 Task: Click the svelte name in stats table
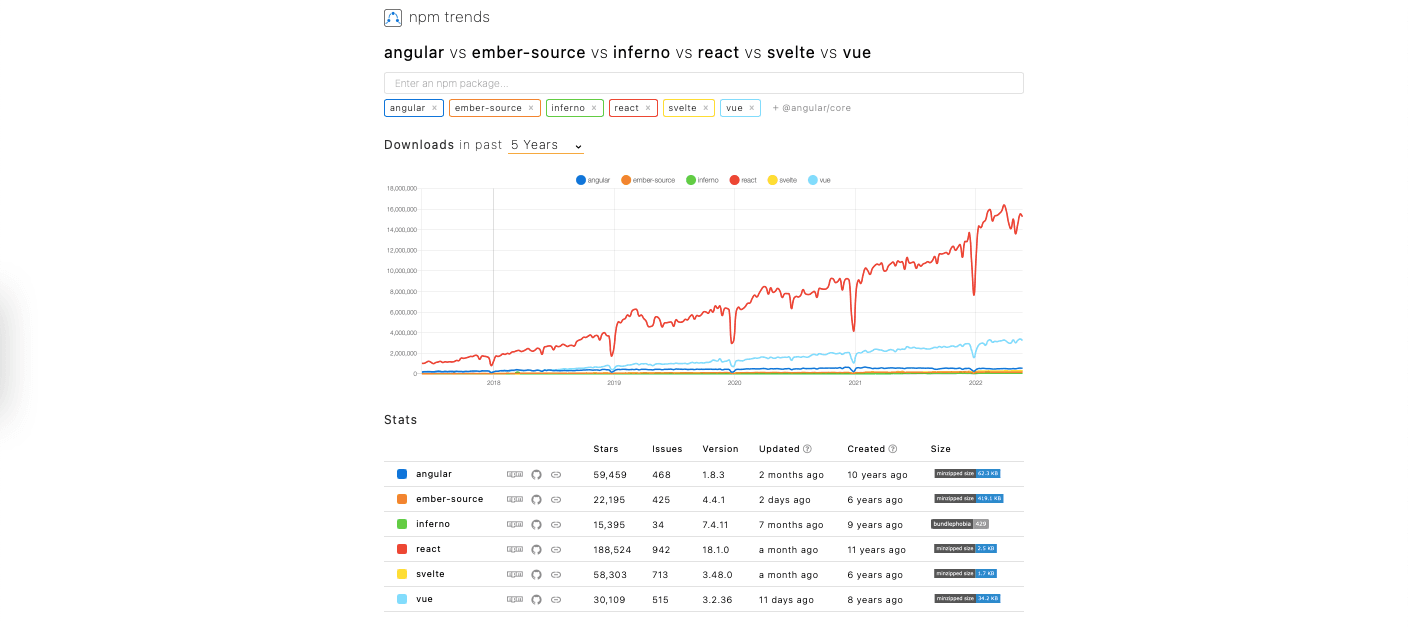(x=430, y=574)
